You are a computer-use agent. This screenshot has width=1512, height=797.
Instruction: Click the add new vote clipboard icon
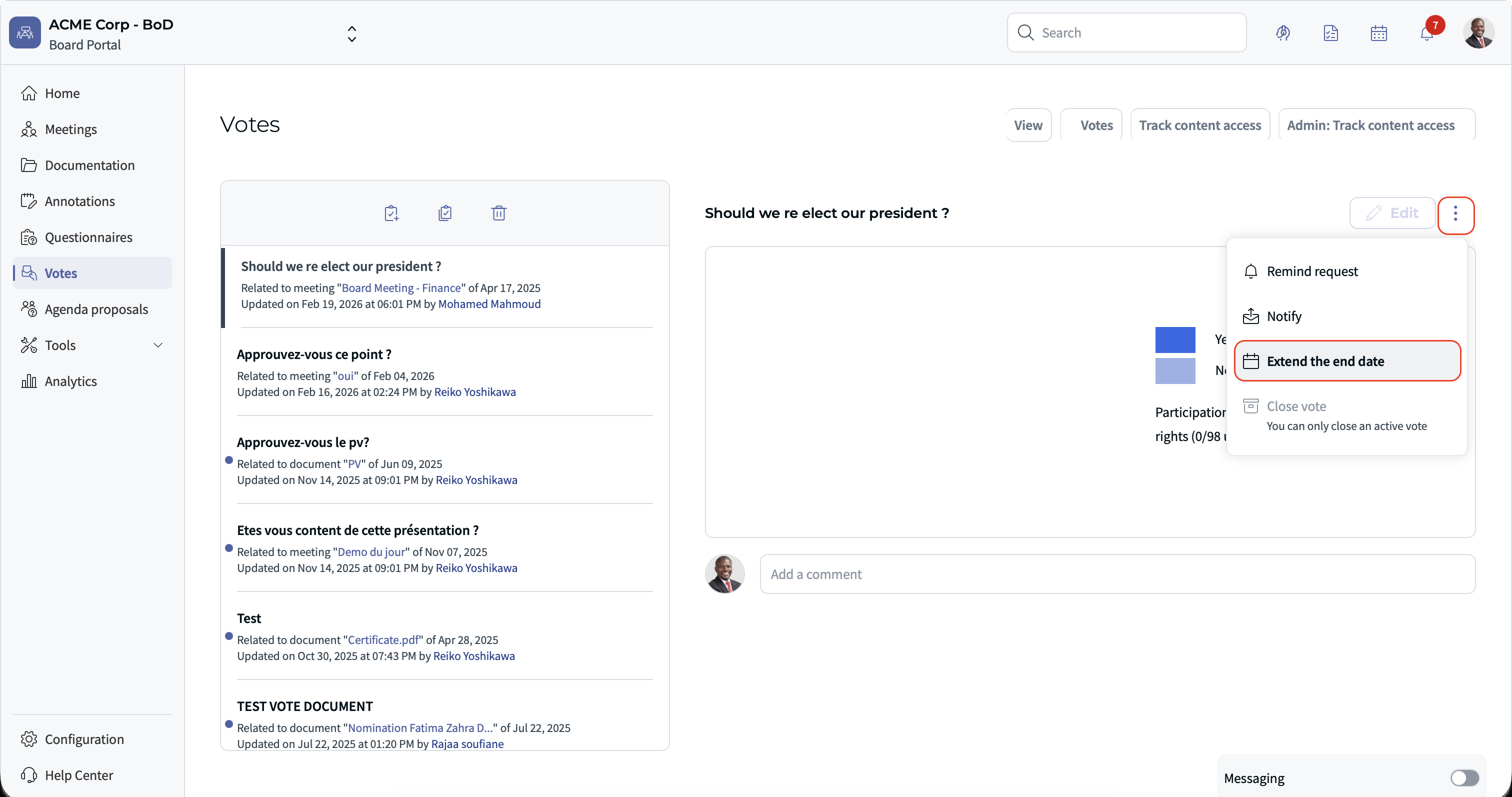(391, 213)
